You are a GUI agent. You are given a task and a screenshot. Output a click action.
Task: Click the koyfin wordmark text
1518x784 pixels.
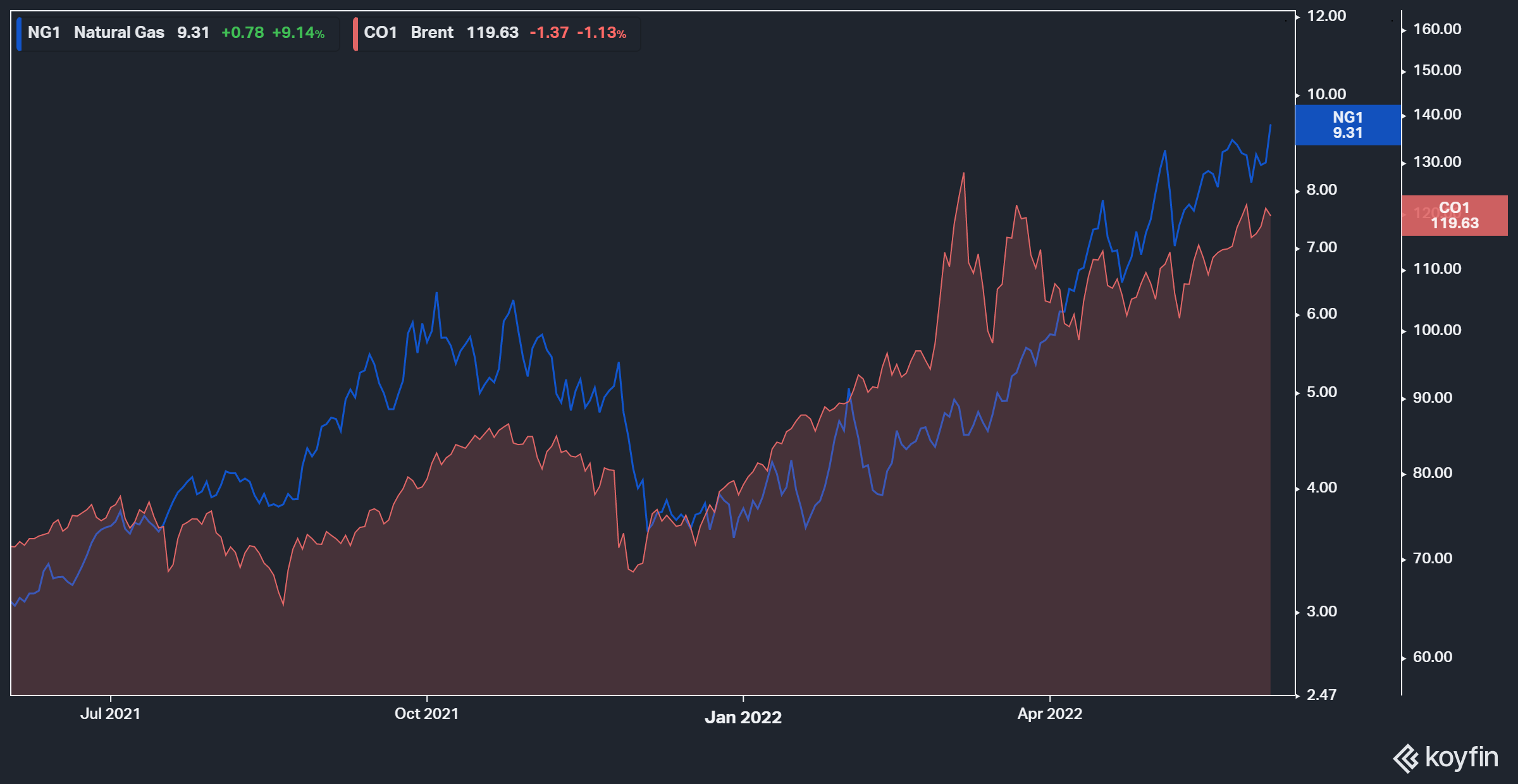click(1461, 757)
